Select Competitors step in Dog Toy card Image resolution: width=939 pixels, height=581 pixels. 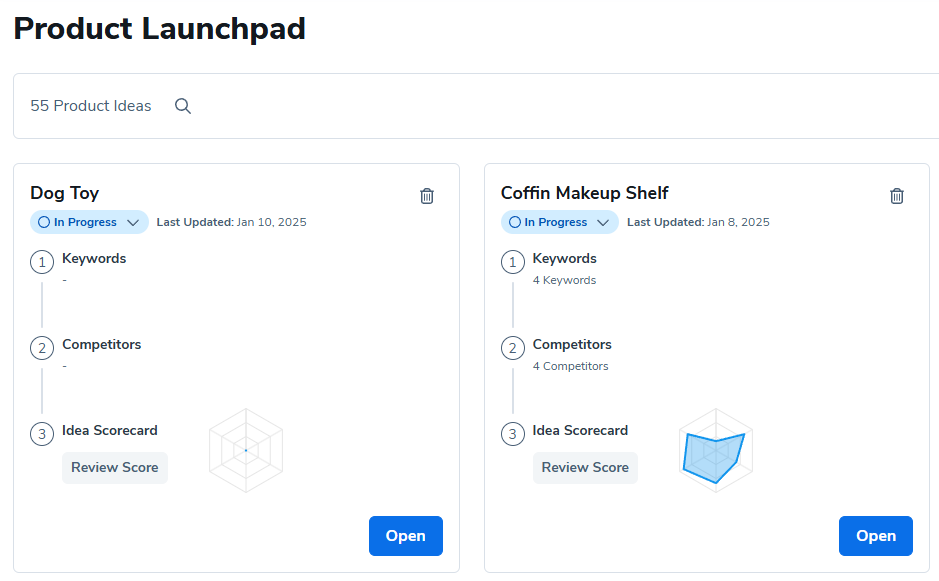(102, 345)
